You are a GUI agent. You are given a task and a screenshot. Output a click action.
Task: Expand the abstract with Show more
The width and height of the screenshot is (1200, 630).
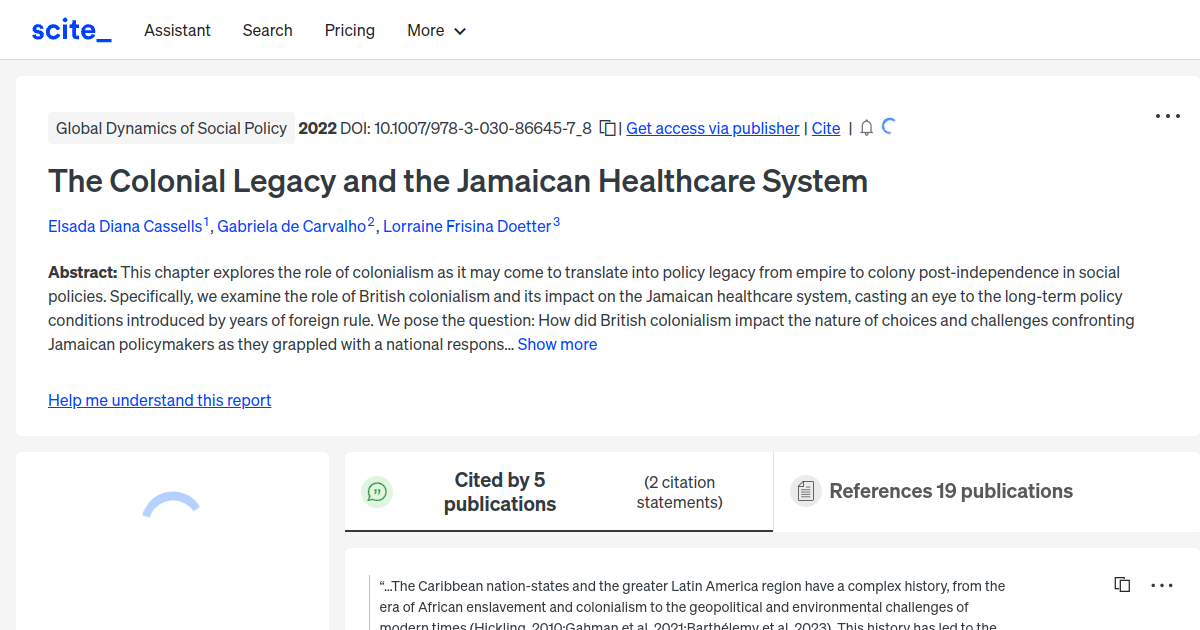point(557,344)
